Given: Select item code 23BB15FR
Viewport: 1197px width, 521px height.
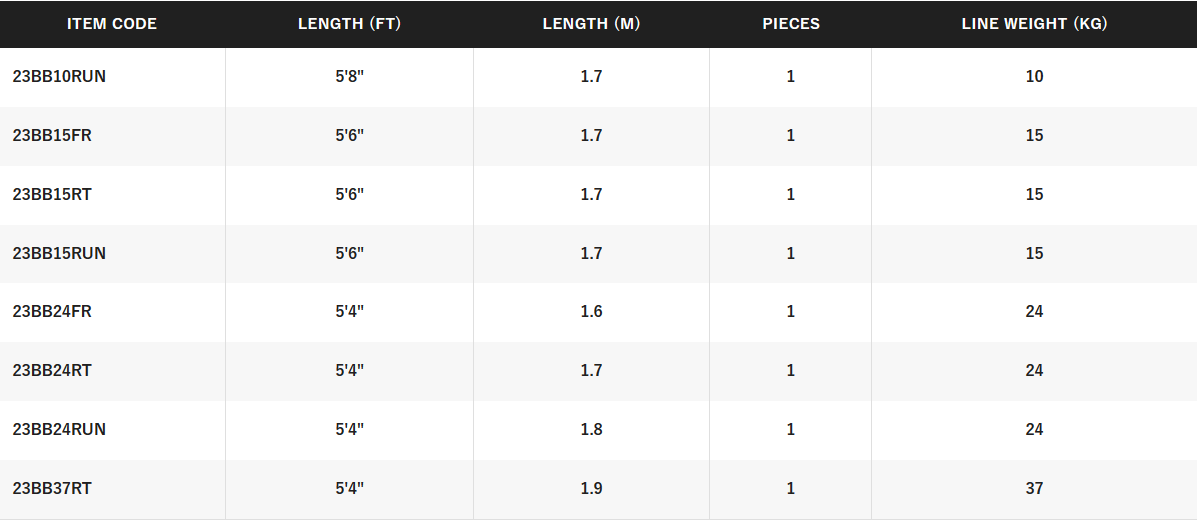Looking at the screenshot, I should pyautogui.click(x=52, y=136).
